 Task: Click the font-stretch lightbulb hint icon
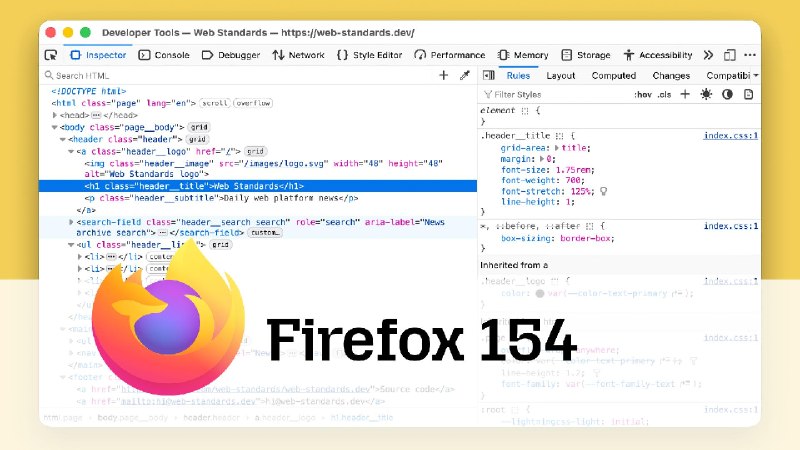click(604, 191)
